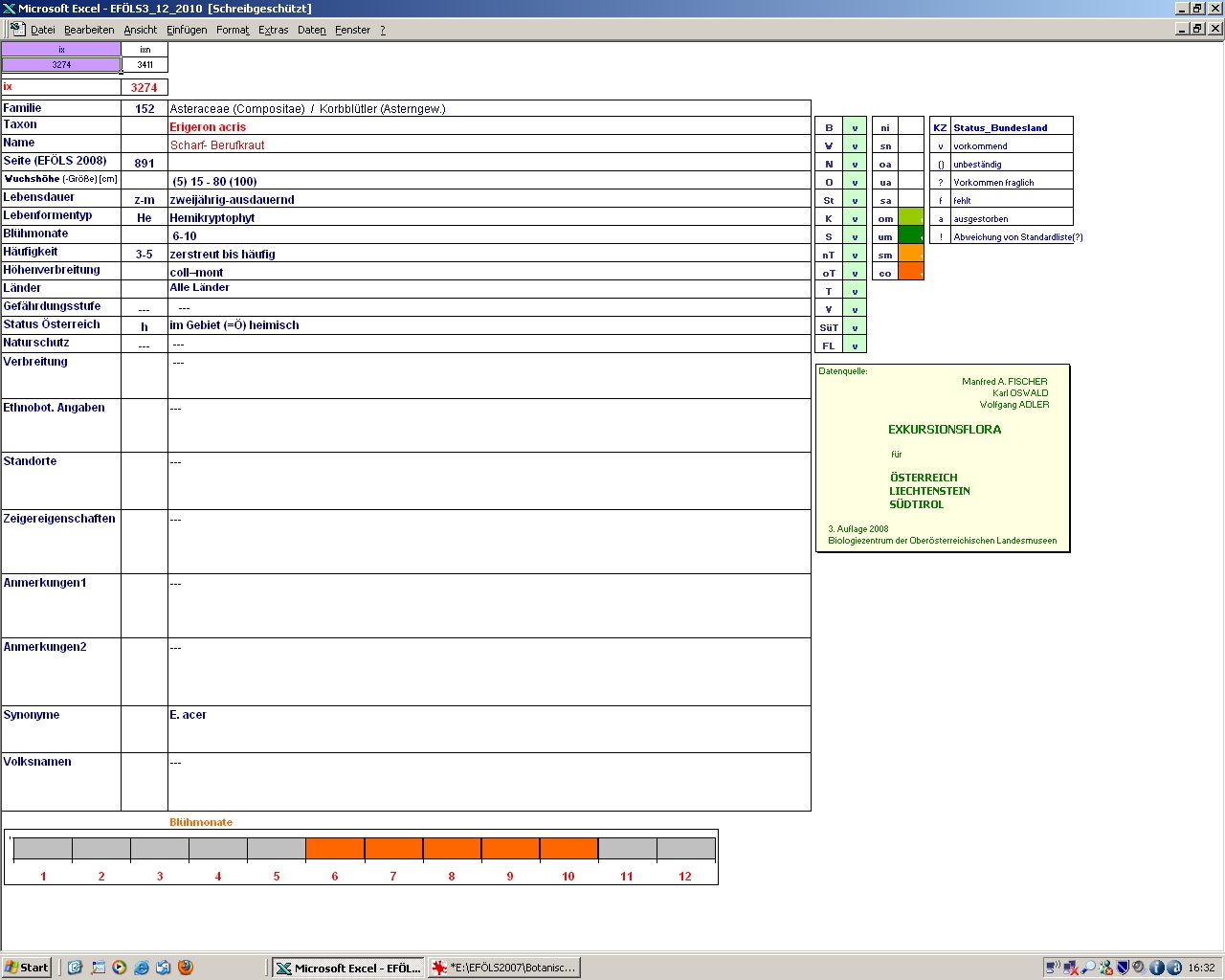Click the orange month 6 bar in chart
1225x980 pixels.
pos(335,849)
